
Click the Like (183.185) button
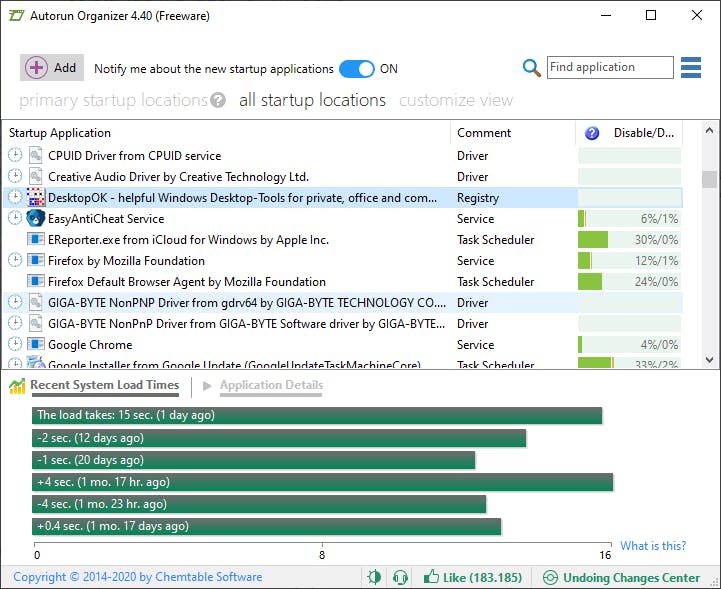click(x=473, y=577)
